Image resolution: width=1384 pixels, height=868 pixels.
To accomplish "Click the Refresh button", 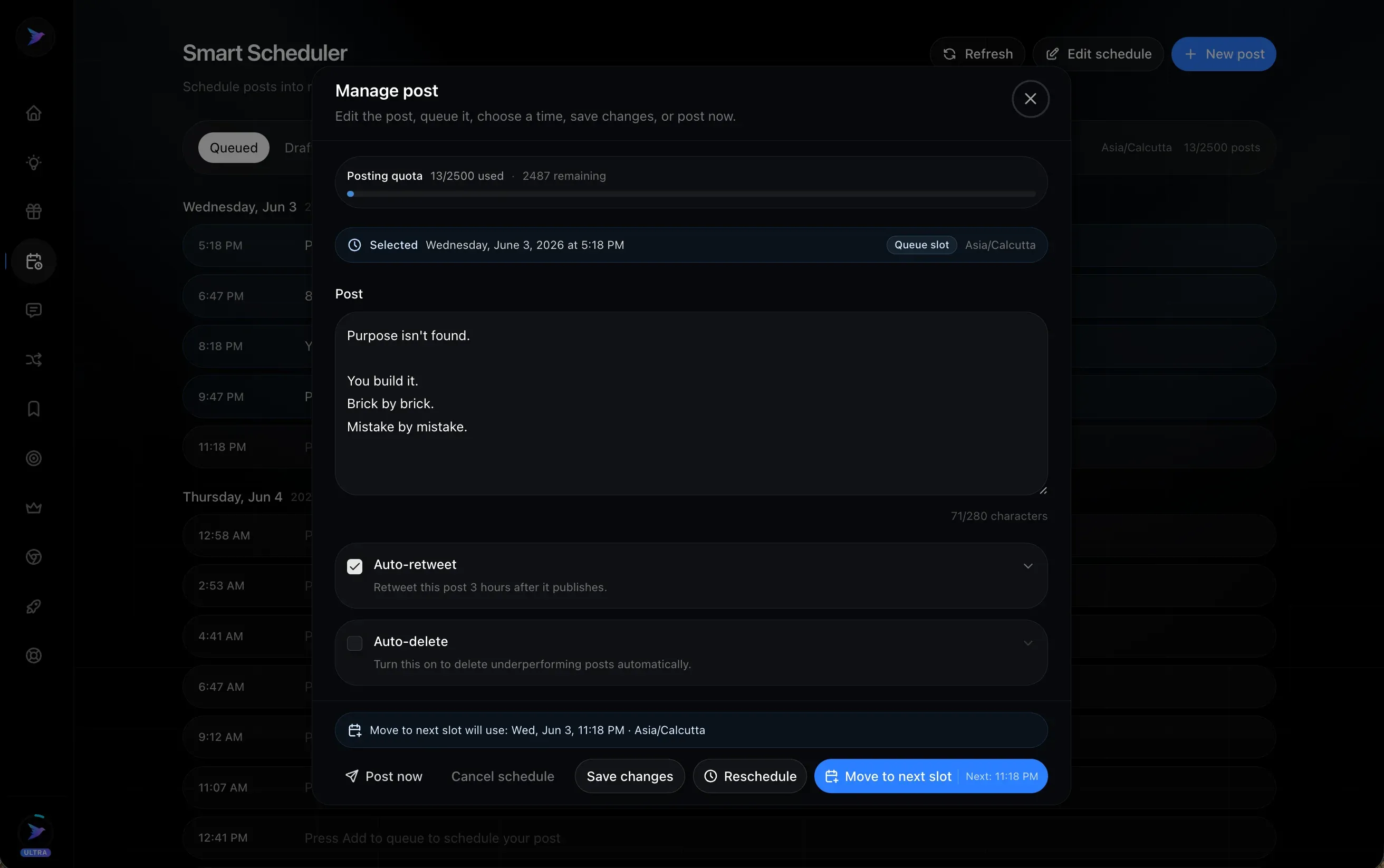I will tap(977, 54).
